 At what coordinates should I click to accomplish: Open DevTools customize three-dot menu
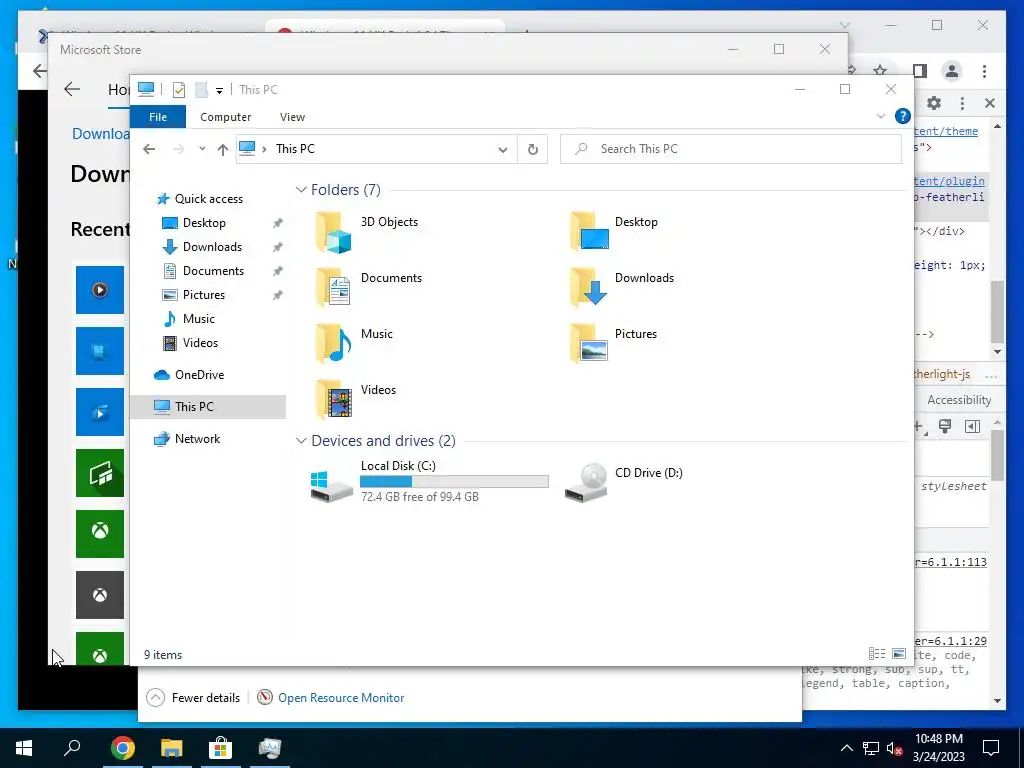tap(962, 103)
